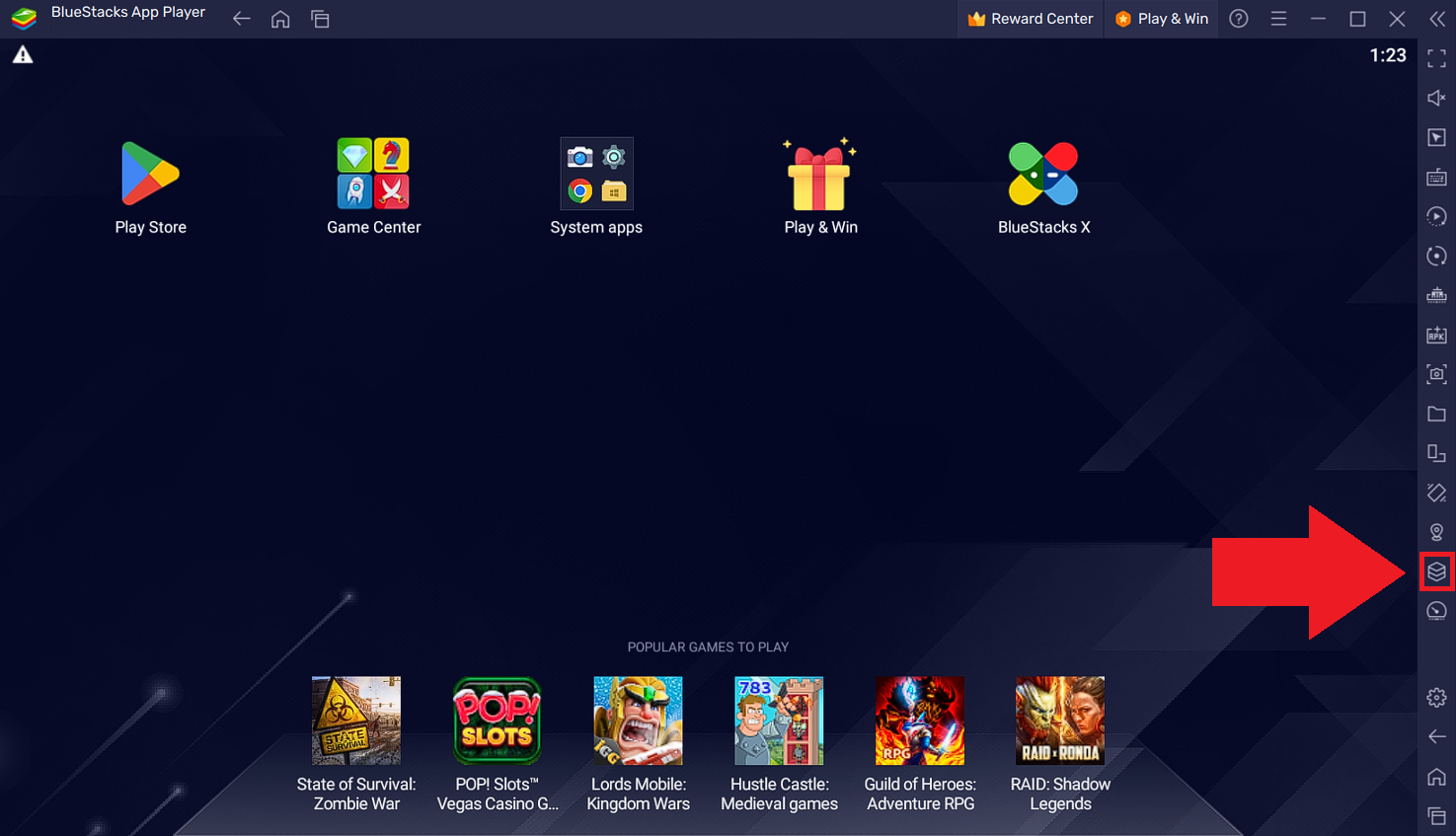1456x836 pixels.
Task: Toggle the sidebar volume mute icon
Action: [1436, 98]
